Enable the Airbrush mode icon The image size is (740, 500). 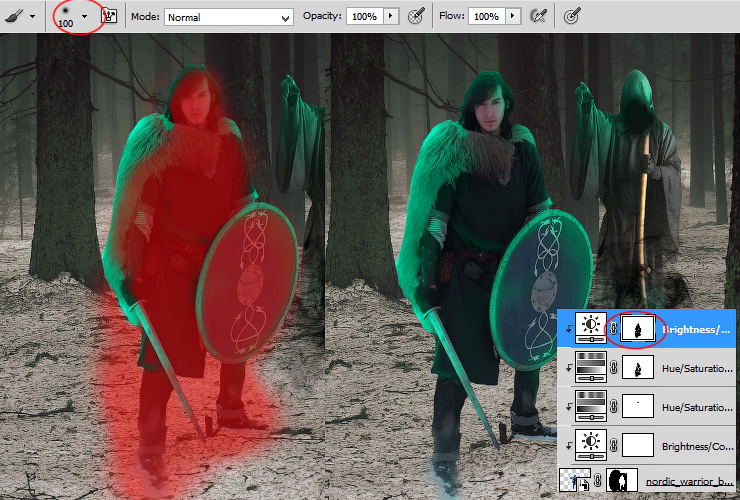[538, 16]
